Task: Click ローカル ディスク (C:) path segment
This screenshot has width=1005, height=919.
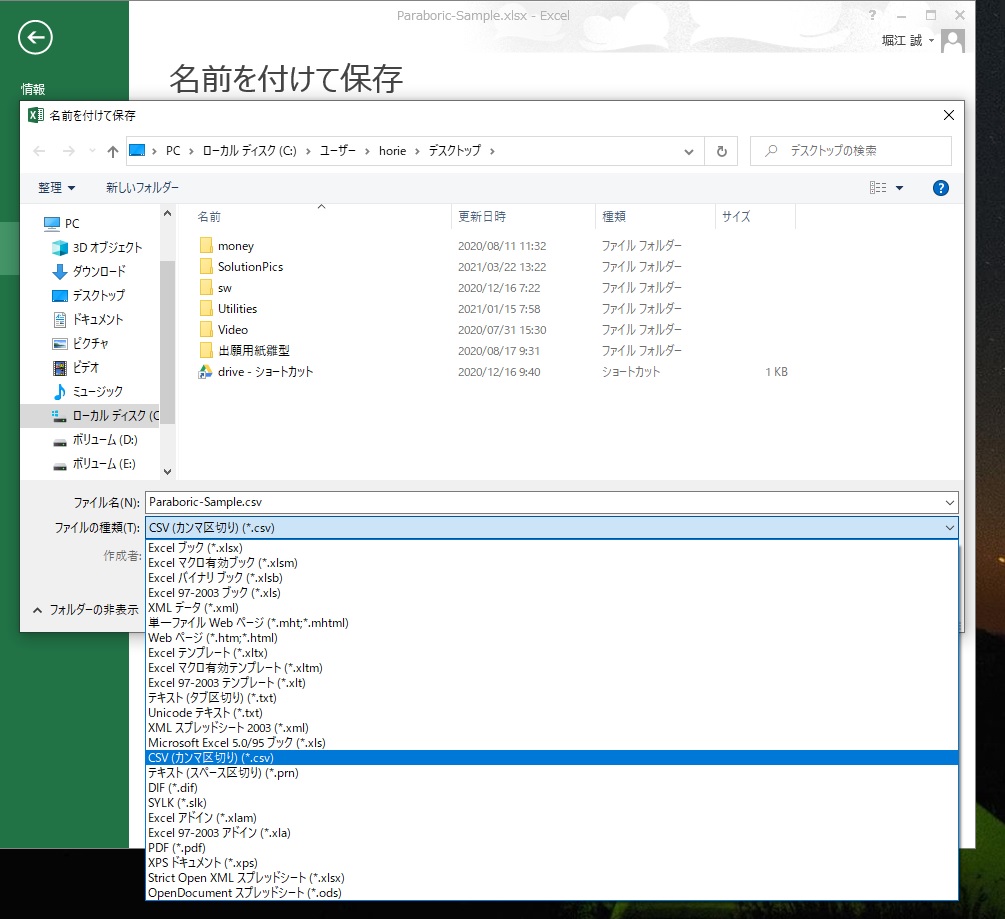Action: [249, 151]
